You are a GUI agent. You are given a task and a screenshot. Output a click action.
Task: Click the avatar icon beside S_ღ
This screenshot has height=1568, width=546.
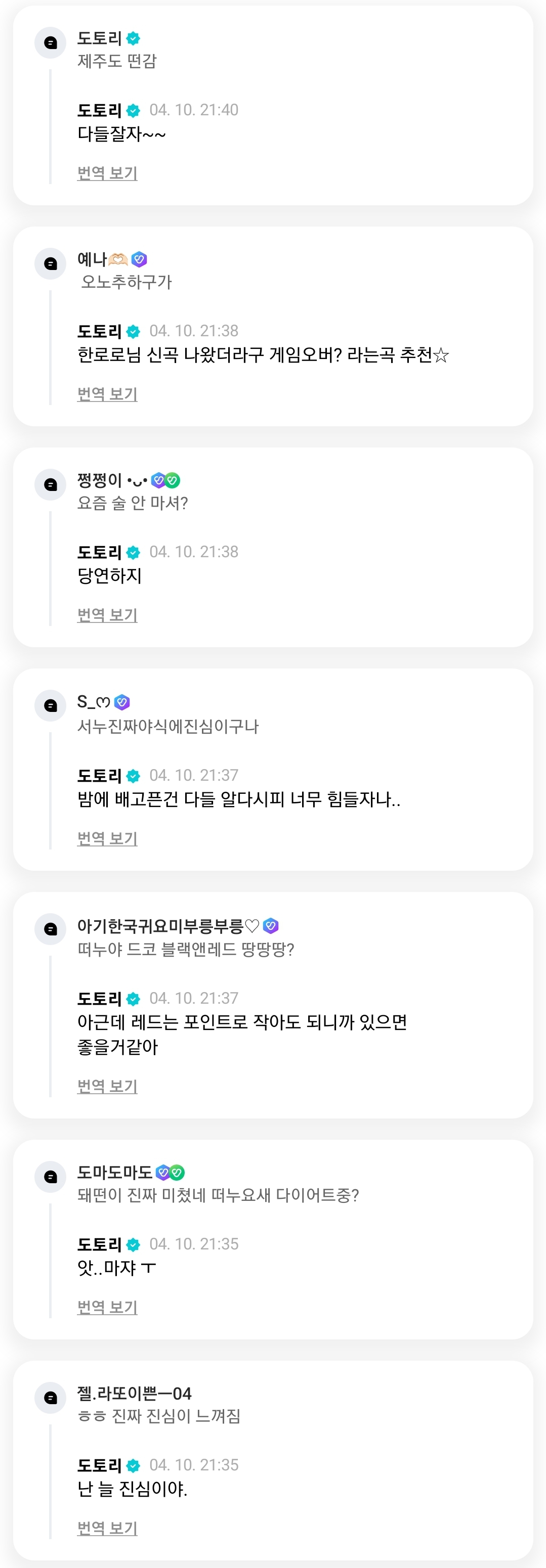(x=51, y=706)
